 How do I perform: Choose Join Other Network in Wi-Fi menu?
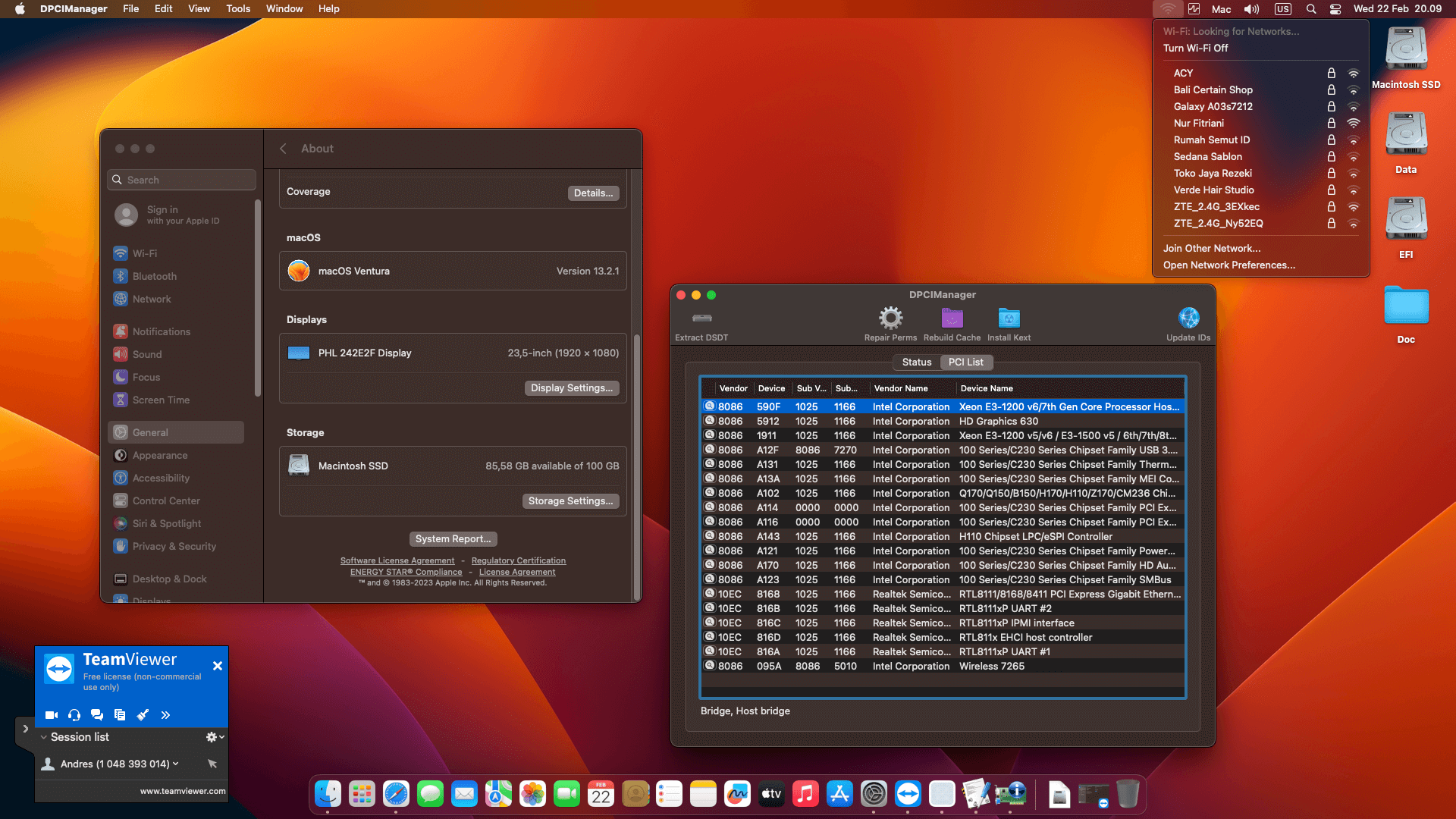pos(1212,248)
